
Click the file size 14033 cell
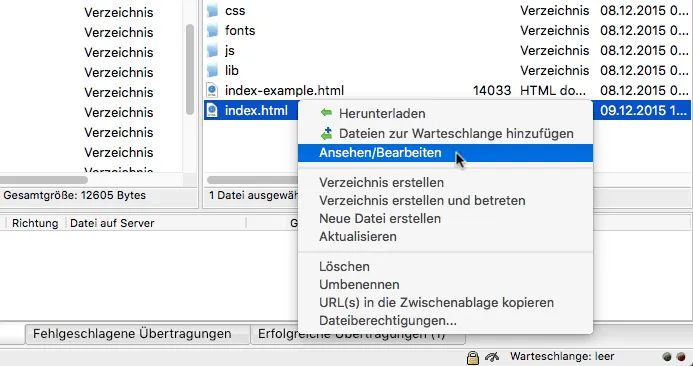[x=492, y=91]
